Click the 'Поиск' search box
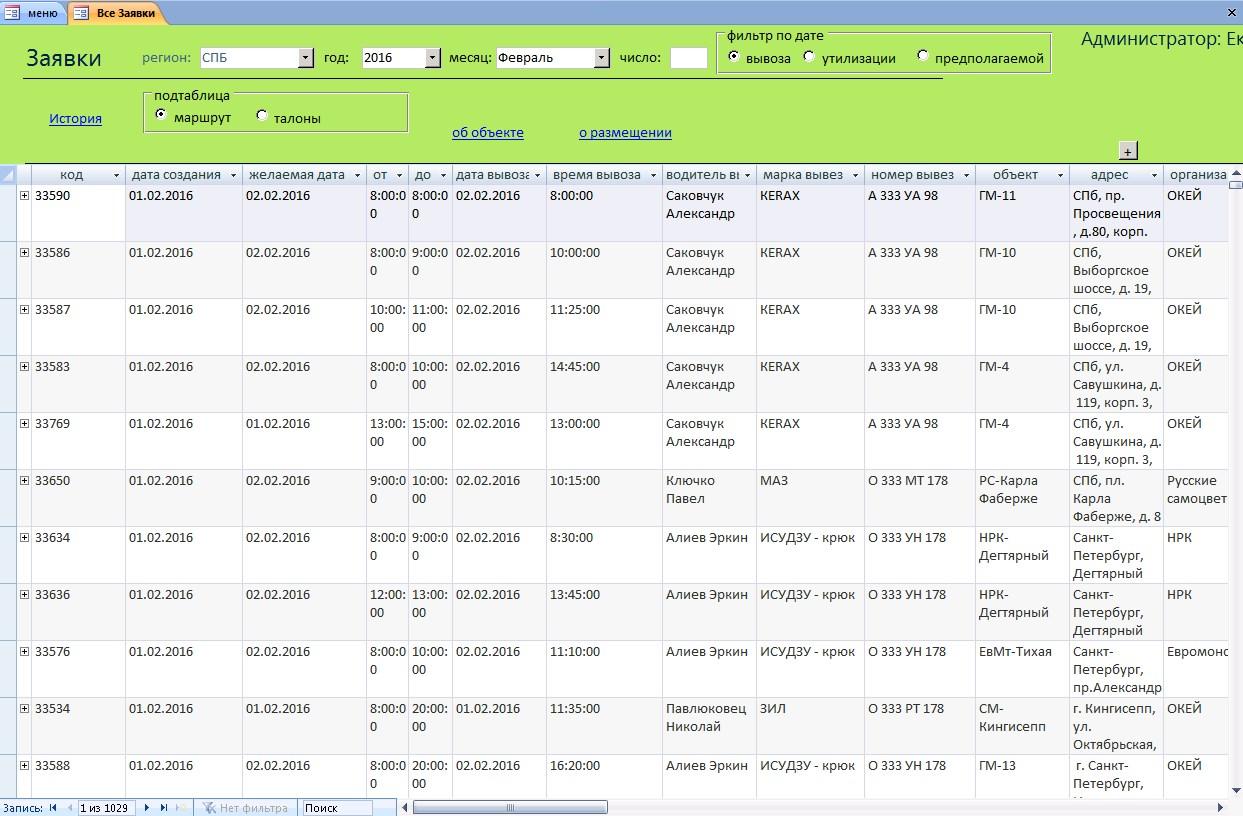 tap(338, 808)
